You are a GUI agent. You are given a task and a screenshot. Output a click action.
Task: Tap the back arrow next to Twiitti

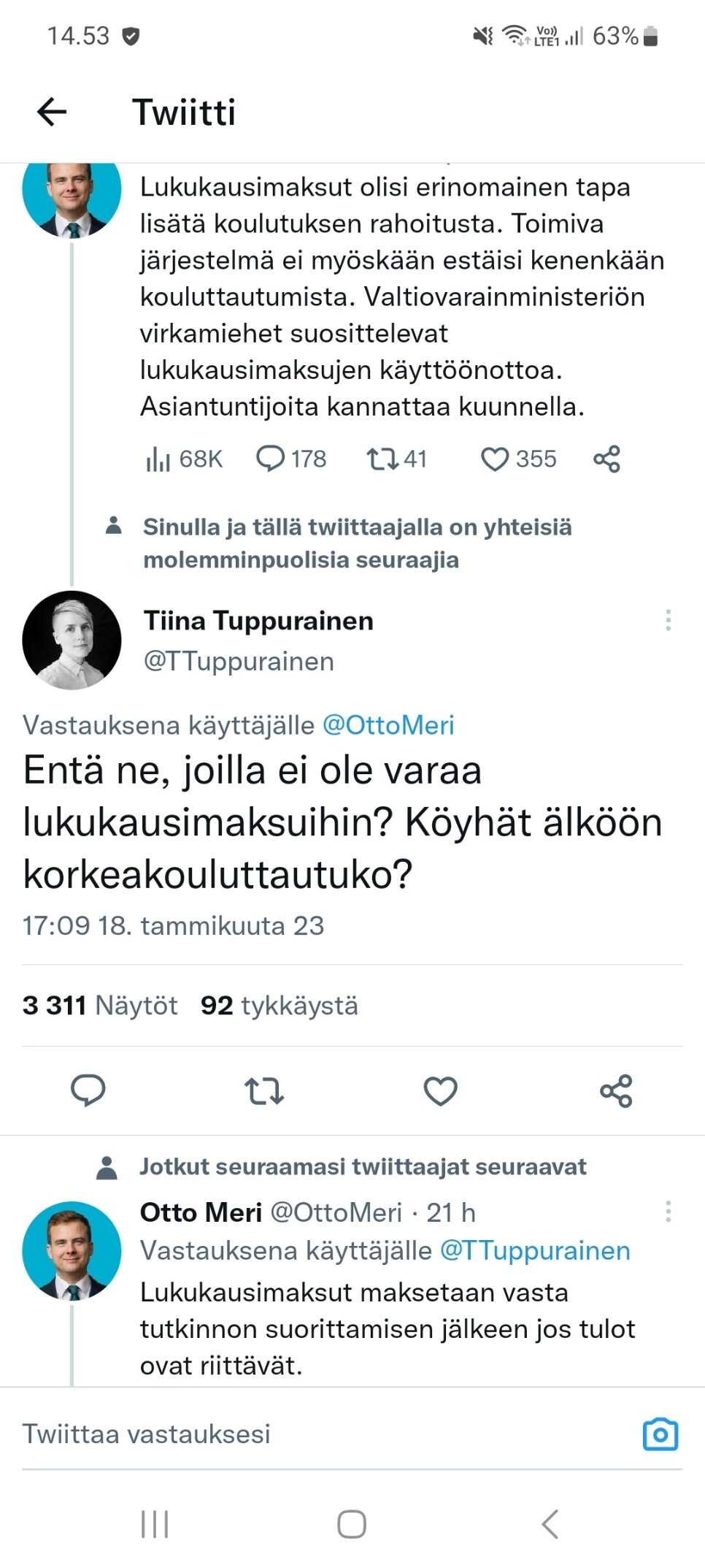coord(52,112)
